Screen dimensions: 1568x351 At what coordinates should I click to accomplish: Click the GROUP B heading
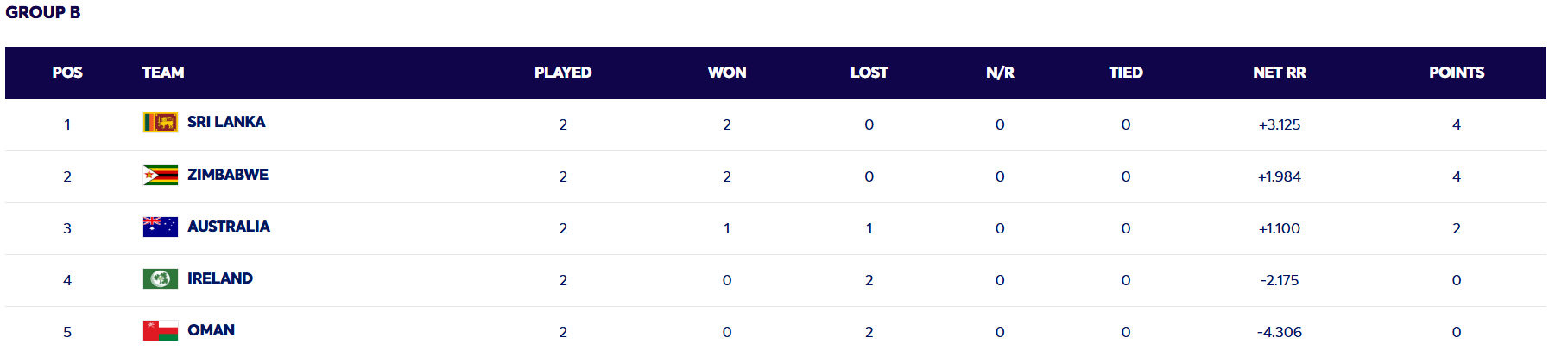[43, 12]
